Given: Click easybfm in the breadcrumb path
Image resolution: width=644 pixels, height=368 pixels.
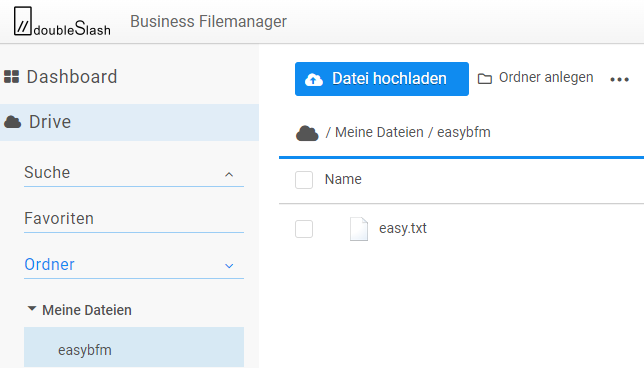Looking at the screenshot, I should [464, 133].
